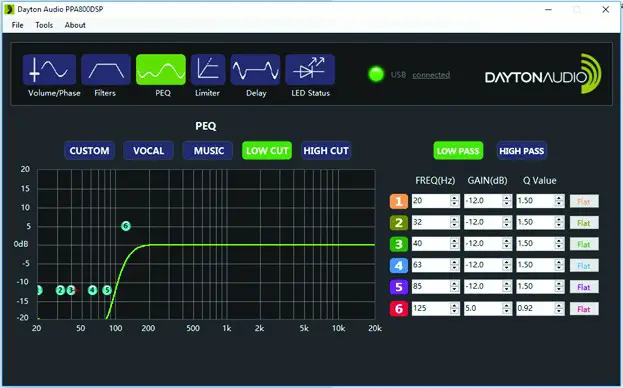
Task: Open the Filters section icon
Action: [106, 69]
